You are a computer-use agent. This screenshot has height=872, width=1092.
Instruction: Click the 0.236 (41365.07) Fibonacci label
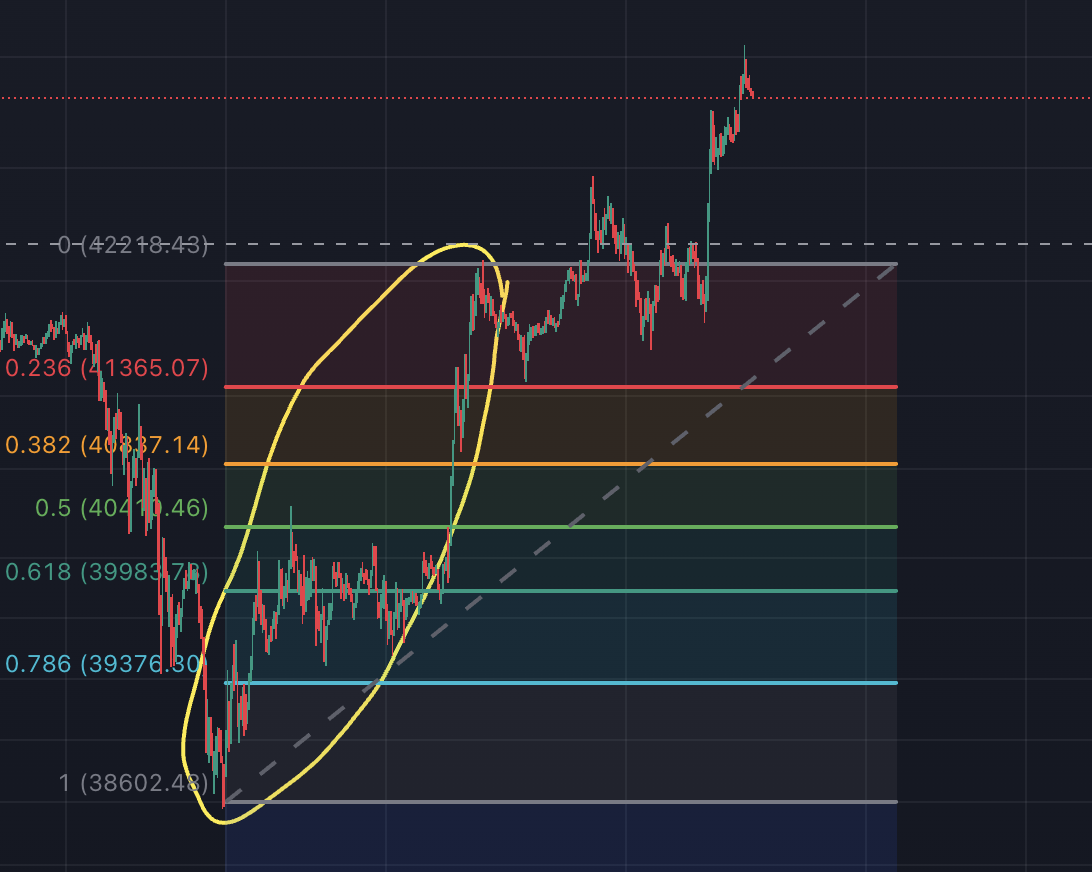(107, 368)
